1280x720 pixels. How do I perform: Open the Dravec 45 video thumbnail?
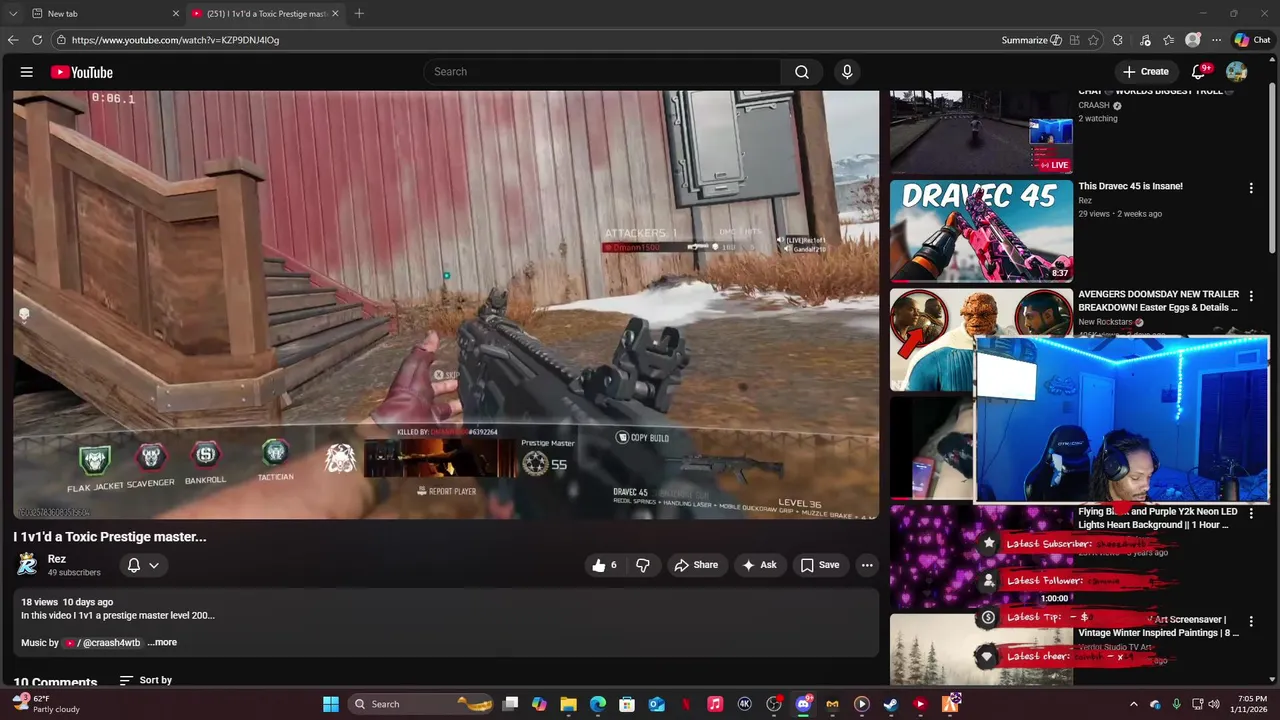pos(981,231)
